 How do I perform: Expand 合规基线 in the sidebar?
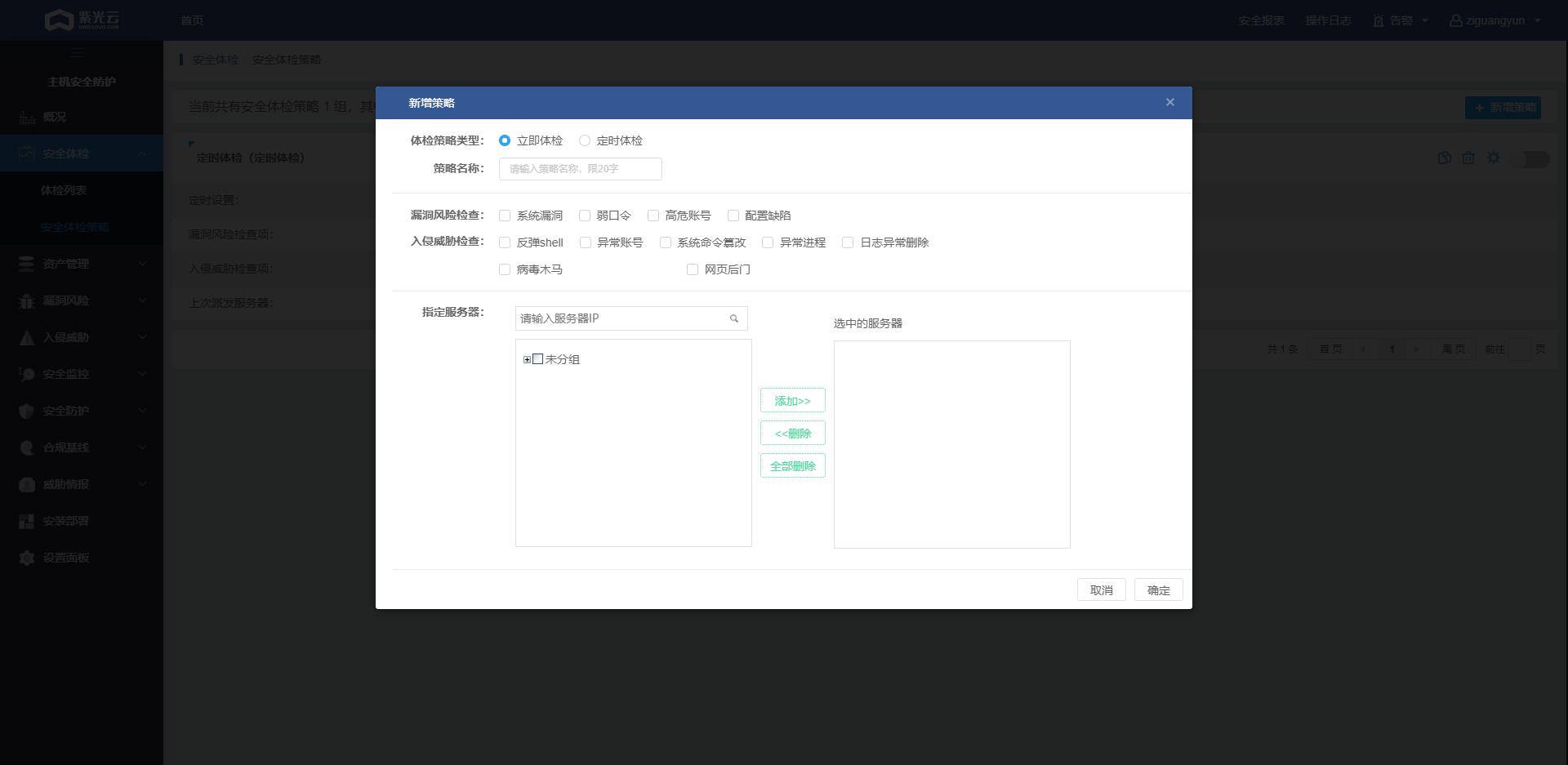click(82, 447)
